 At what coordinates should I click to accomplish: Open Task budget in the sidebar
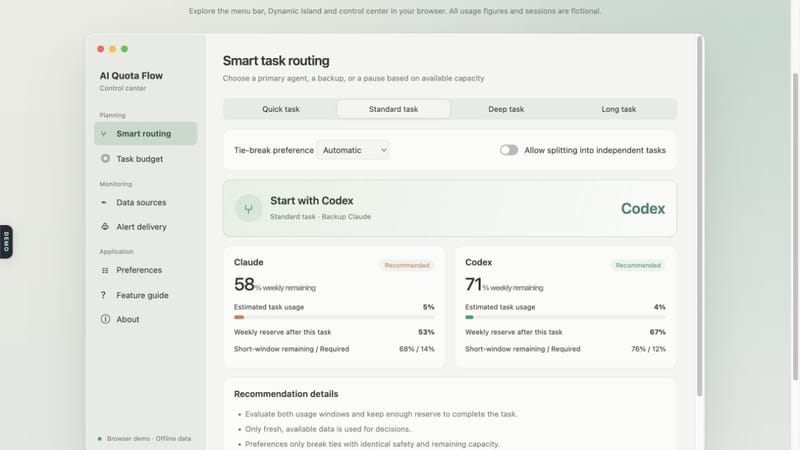point(145,159)
